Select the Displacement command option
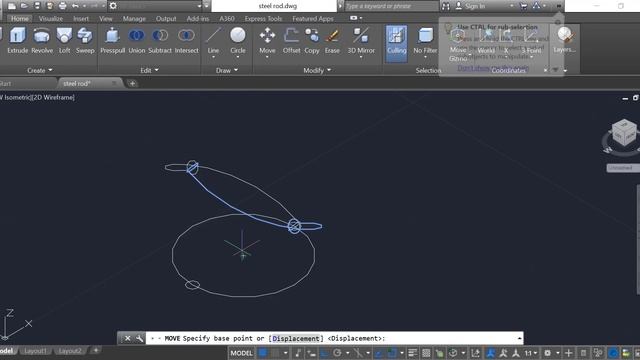Image resolution: width=640 pixels, height=360 pixels. (x=296, y=338)
